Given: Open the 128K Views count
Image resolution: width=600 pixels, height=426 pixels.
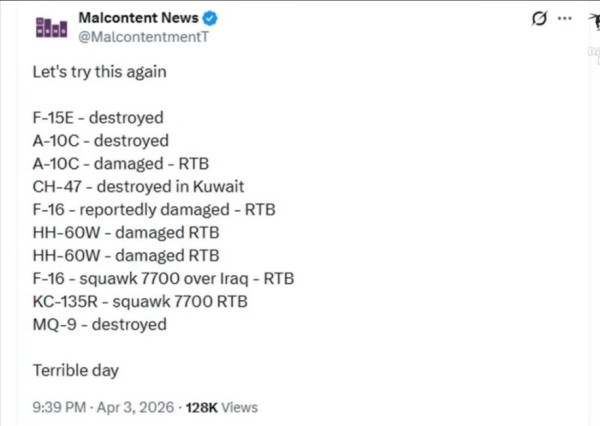Looking at the screenshot, I should tap(221, 407).
